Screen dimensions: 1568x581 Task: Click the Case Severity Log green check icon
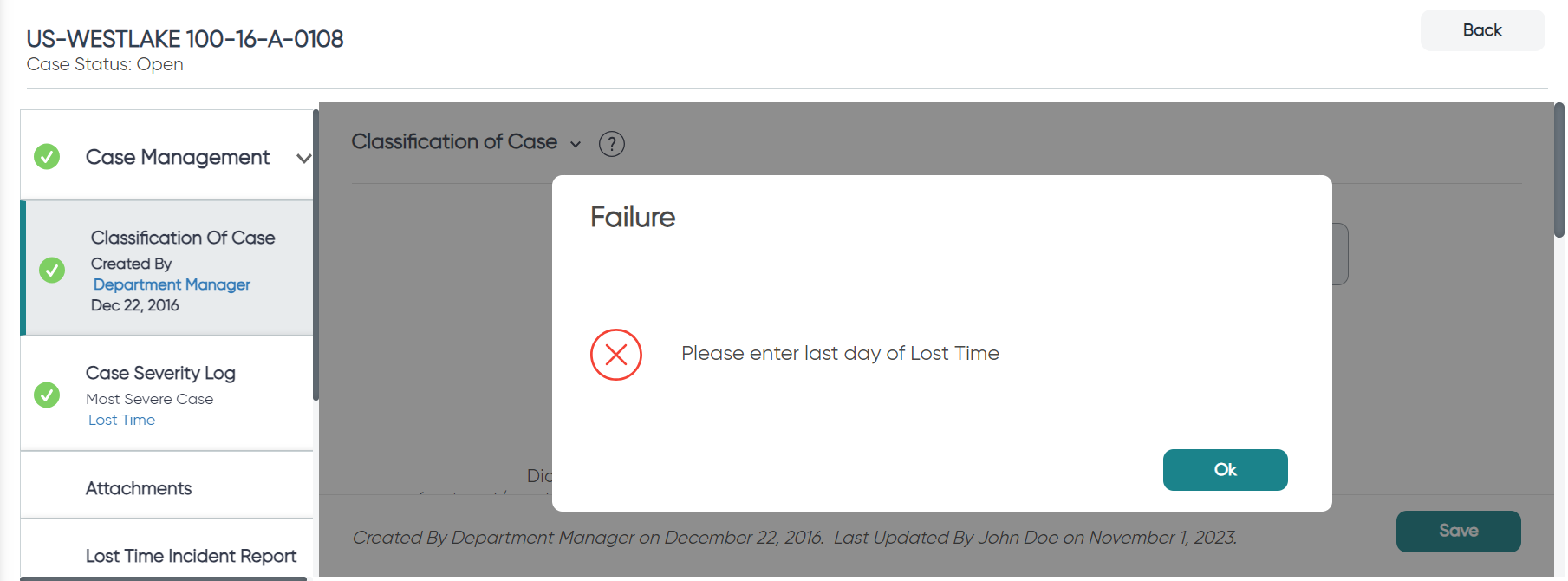47,395
